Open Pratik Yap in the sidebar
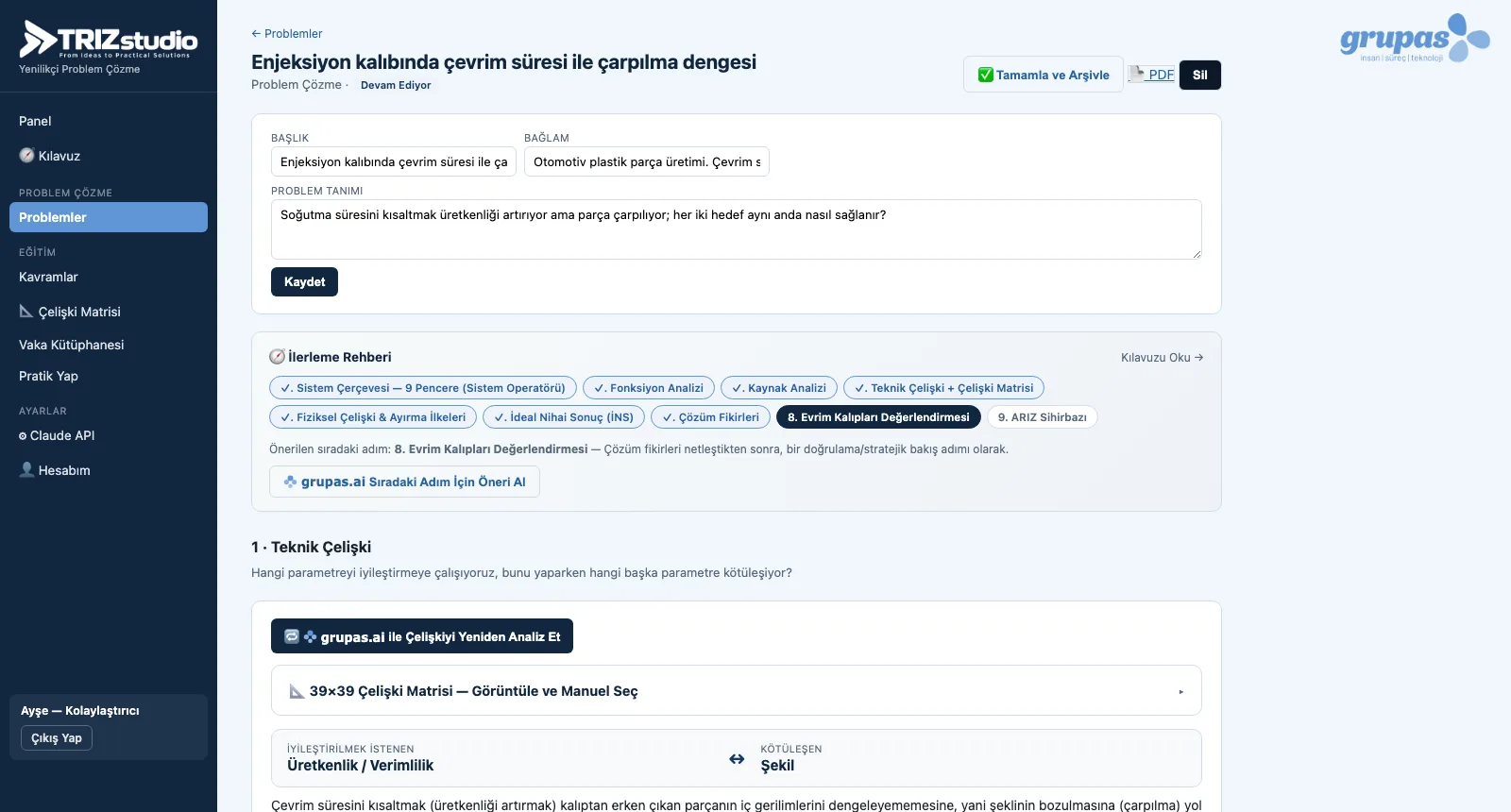 (109, 376)
